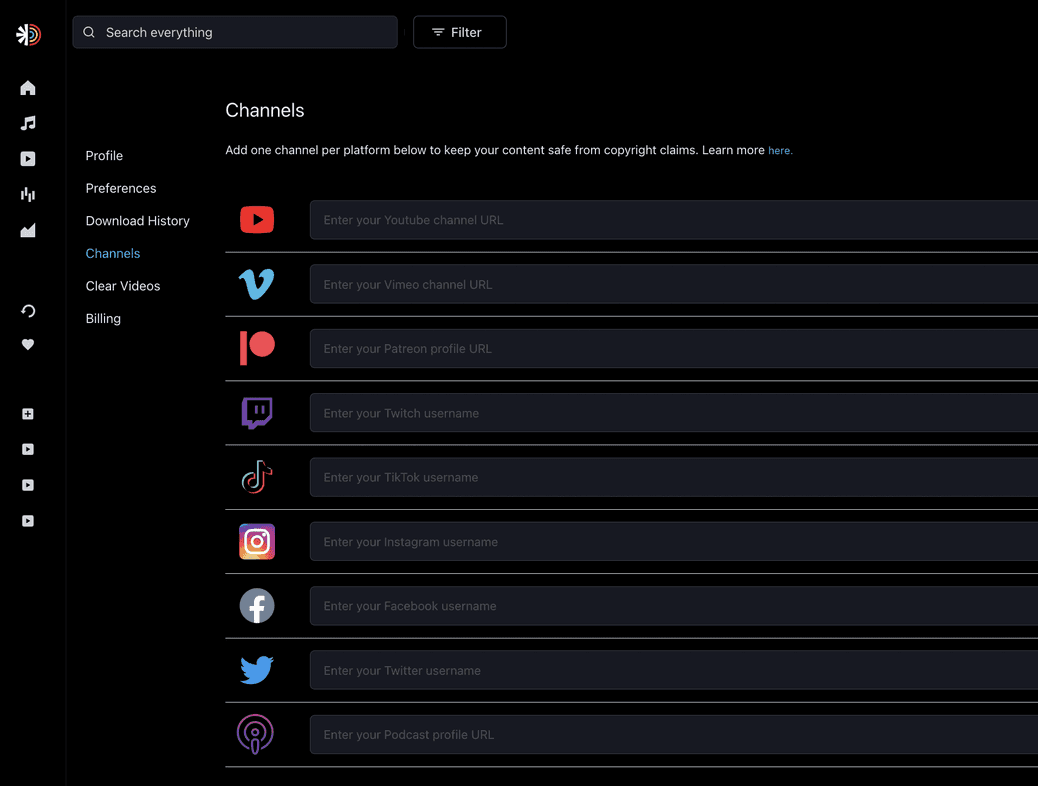The image size is (1038, 786).
Task: Open your favorites with the heart icon
Action: 27,344
